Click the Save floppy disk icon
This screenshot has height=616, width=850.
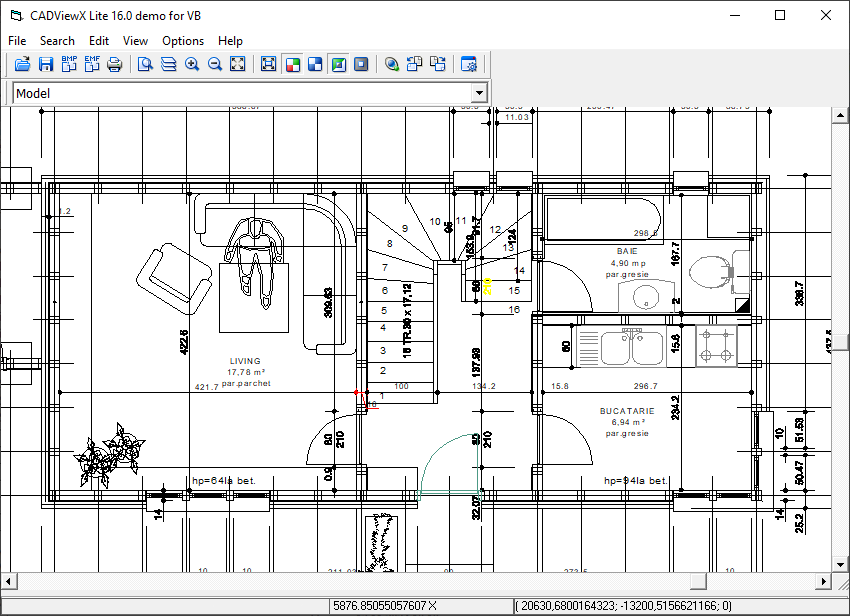pos(46,64)
